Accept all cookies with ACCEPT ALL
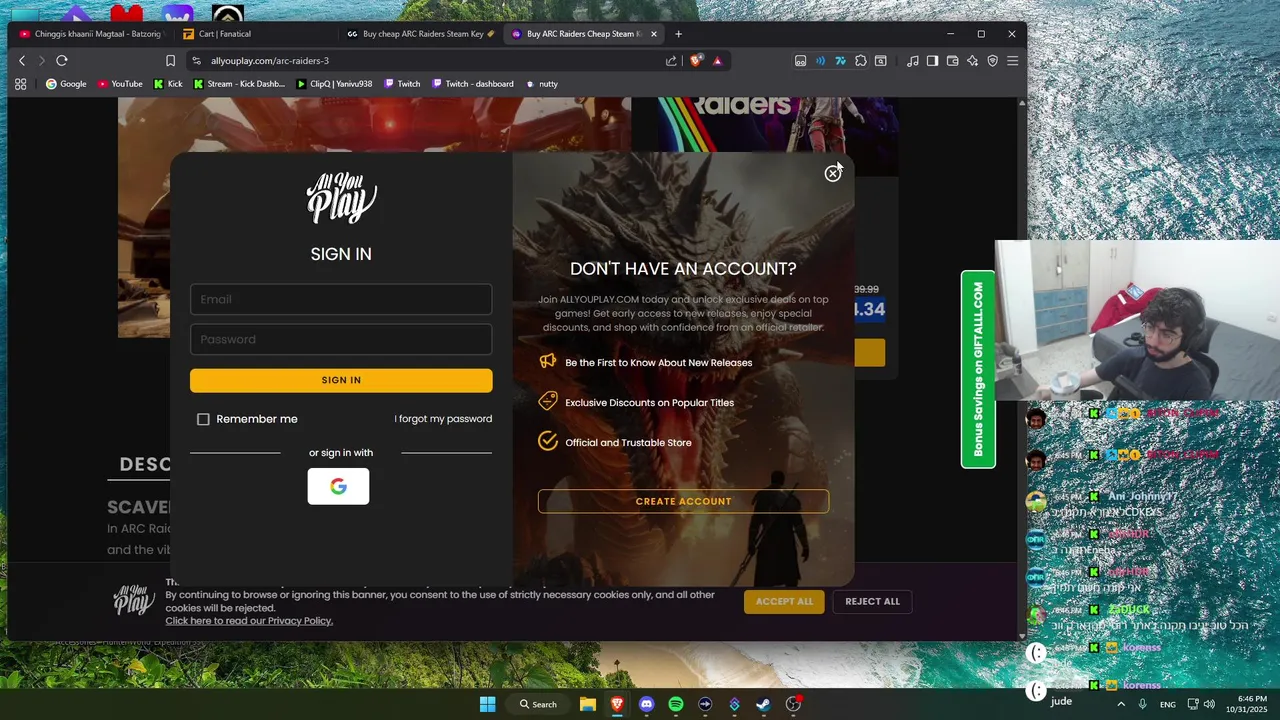The width and height of the screenshot is (1280, 720). coord(784,601)
